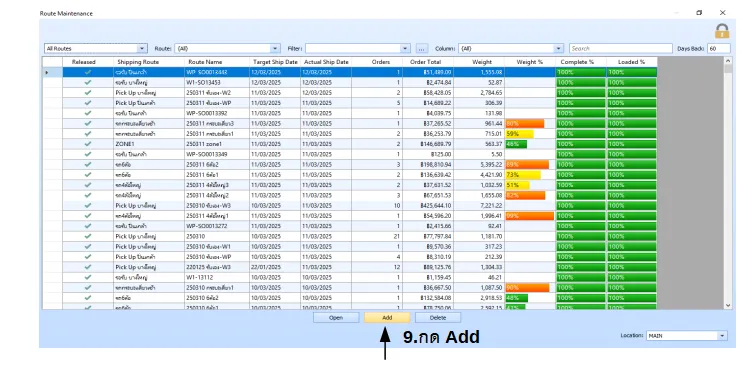Click the 59% yellow weight bar
The height and width of the screenshot is (371, 755).
click(519, 134)
